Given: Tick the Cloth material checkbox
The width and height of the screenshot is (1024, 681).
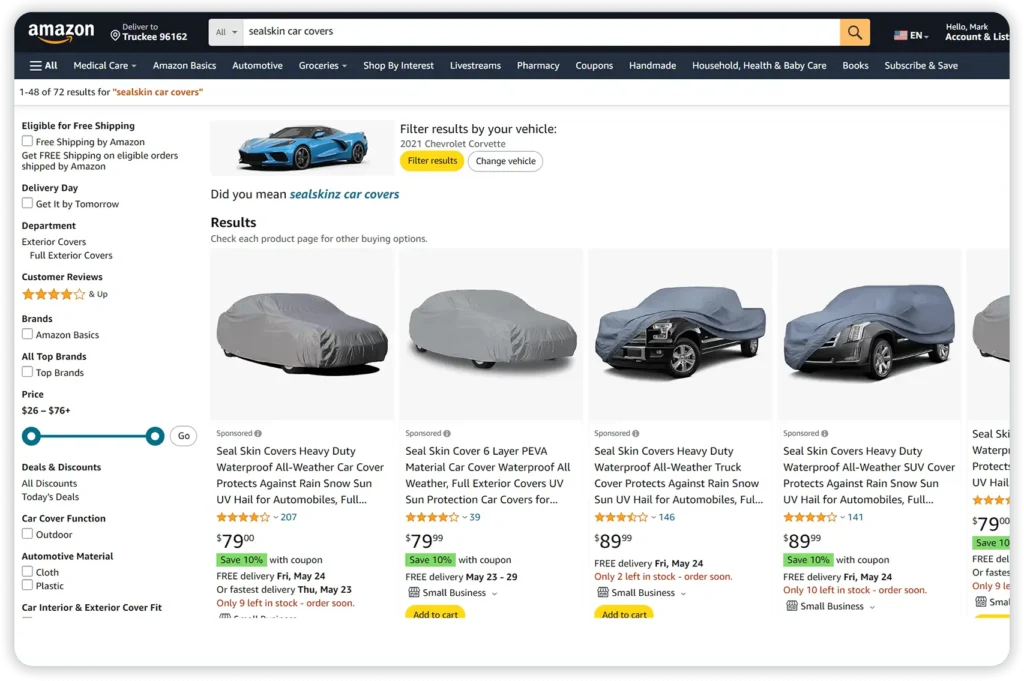Looking at the screenshot, I should pos(27,571).
